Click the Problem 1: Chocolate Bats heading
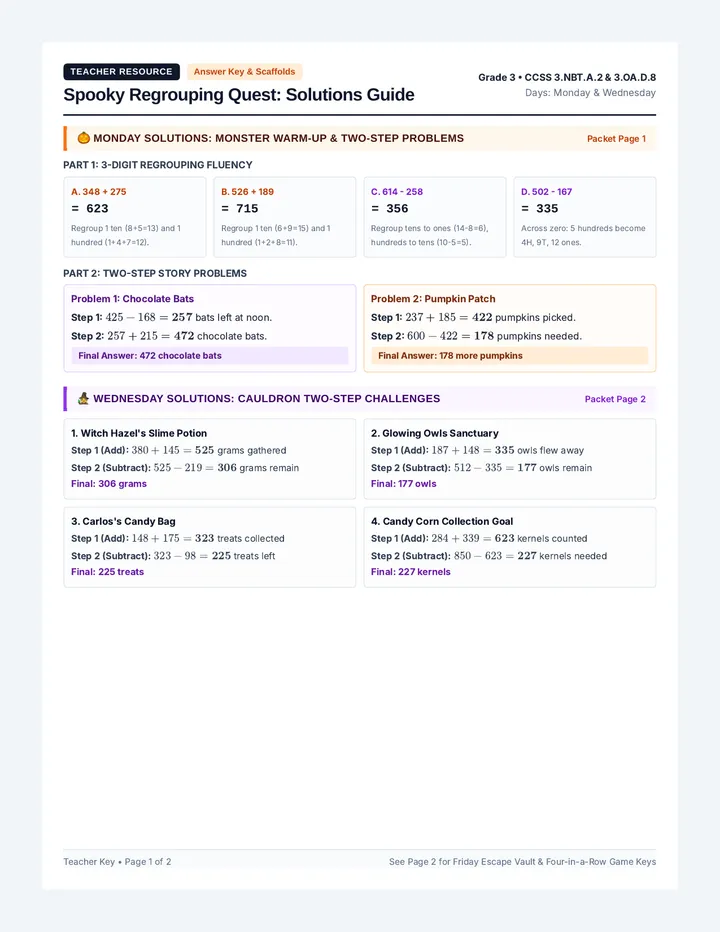This screenshot has width=720, height=932. click(x=132, y=299)
